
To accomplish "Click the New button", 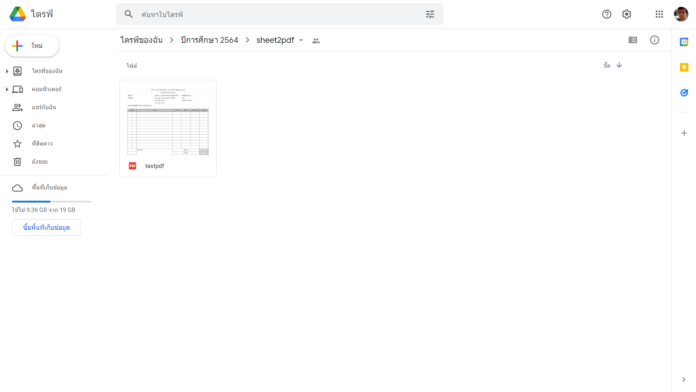I will click(x=32, y=46).
